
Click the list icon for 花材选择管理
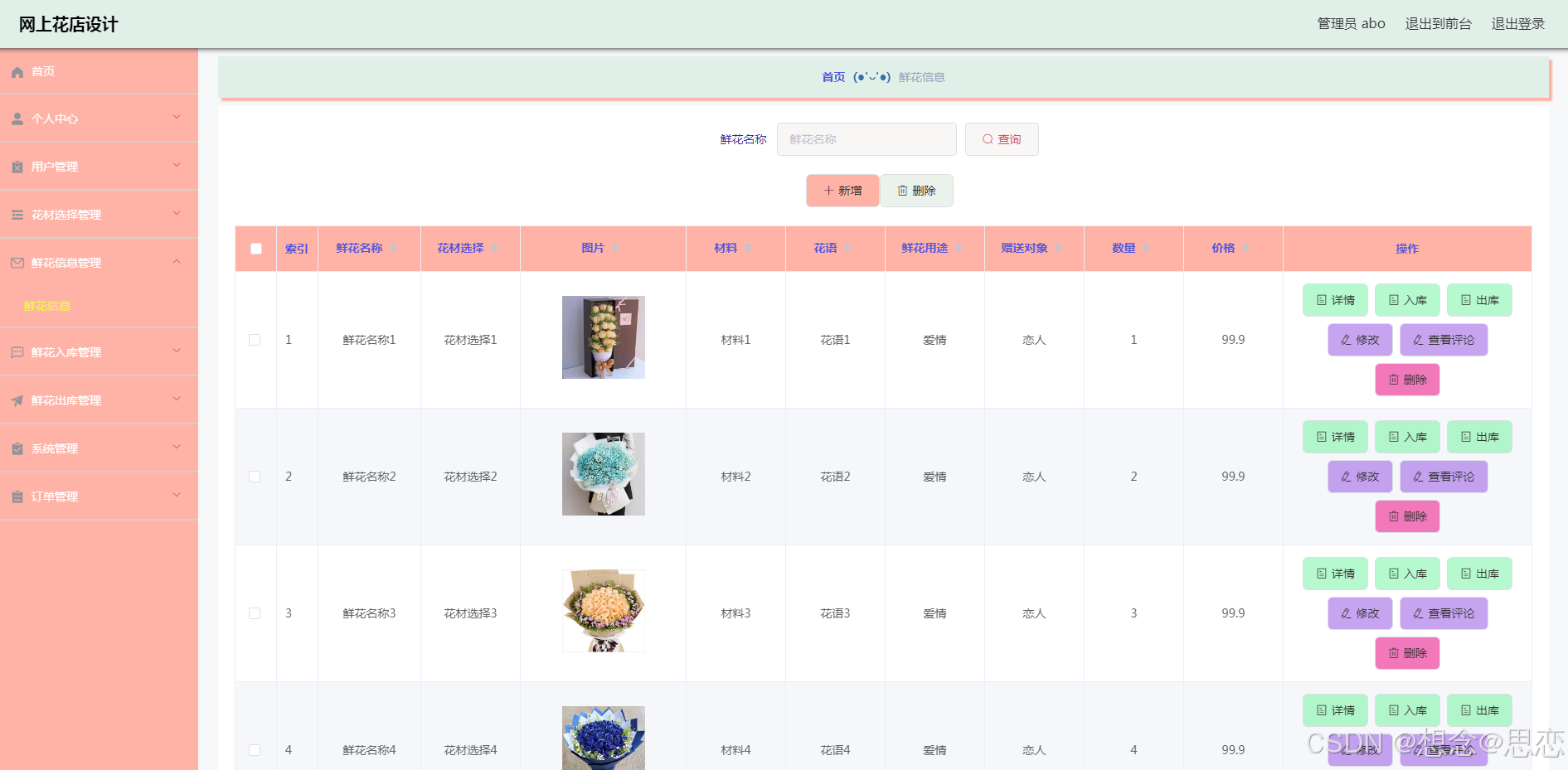pos(17,216)
